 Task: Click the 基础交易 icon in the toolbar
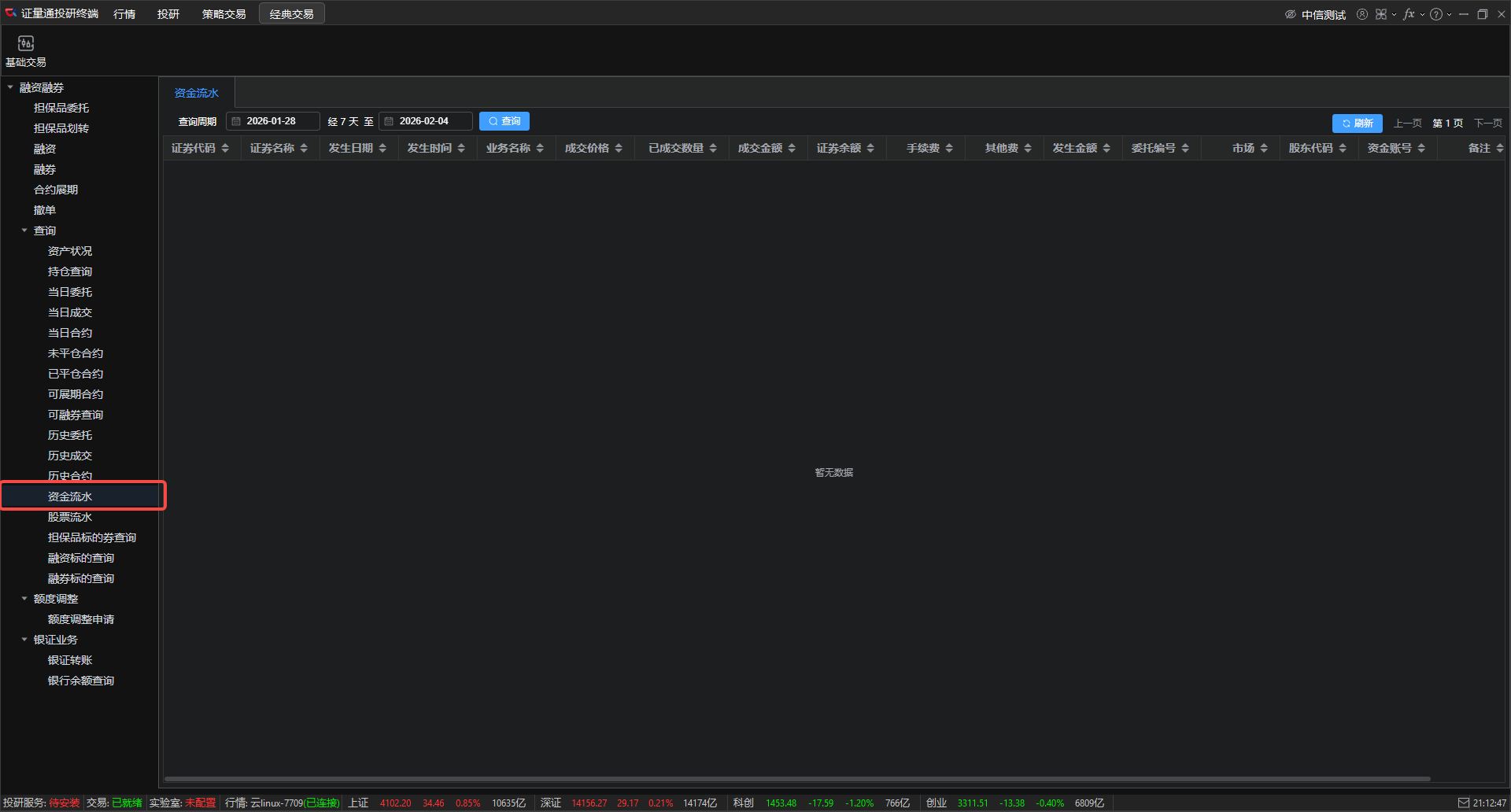pos(25,44)
